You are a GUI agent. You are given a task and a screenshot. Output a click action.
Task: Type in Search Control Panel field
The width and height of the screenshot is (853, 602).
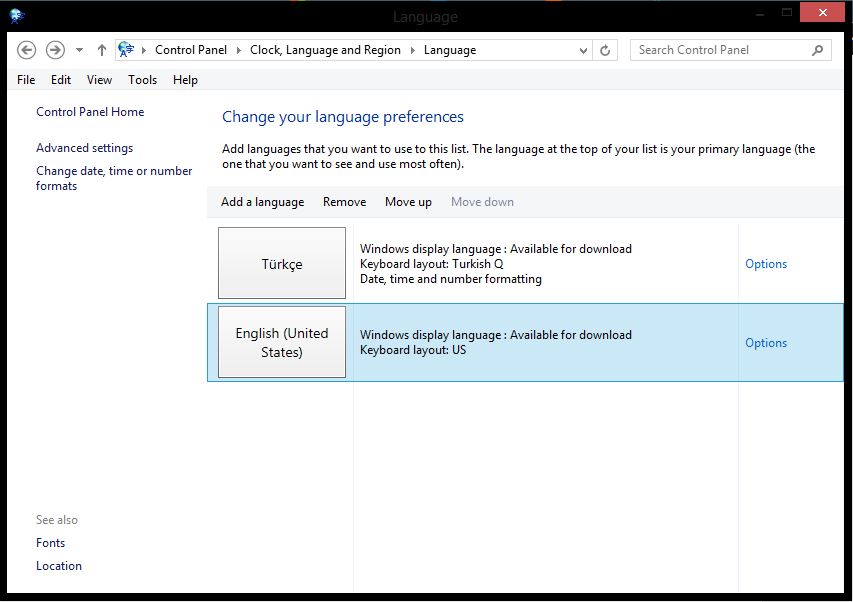(720, 50)
